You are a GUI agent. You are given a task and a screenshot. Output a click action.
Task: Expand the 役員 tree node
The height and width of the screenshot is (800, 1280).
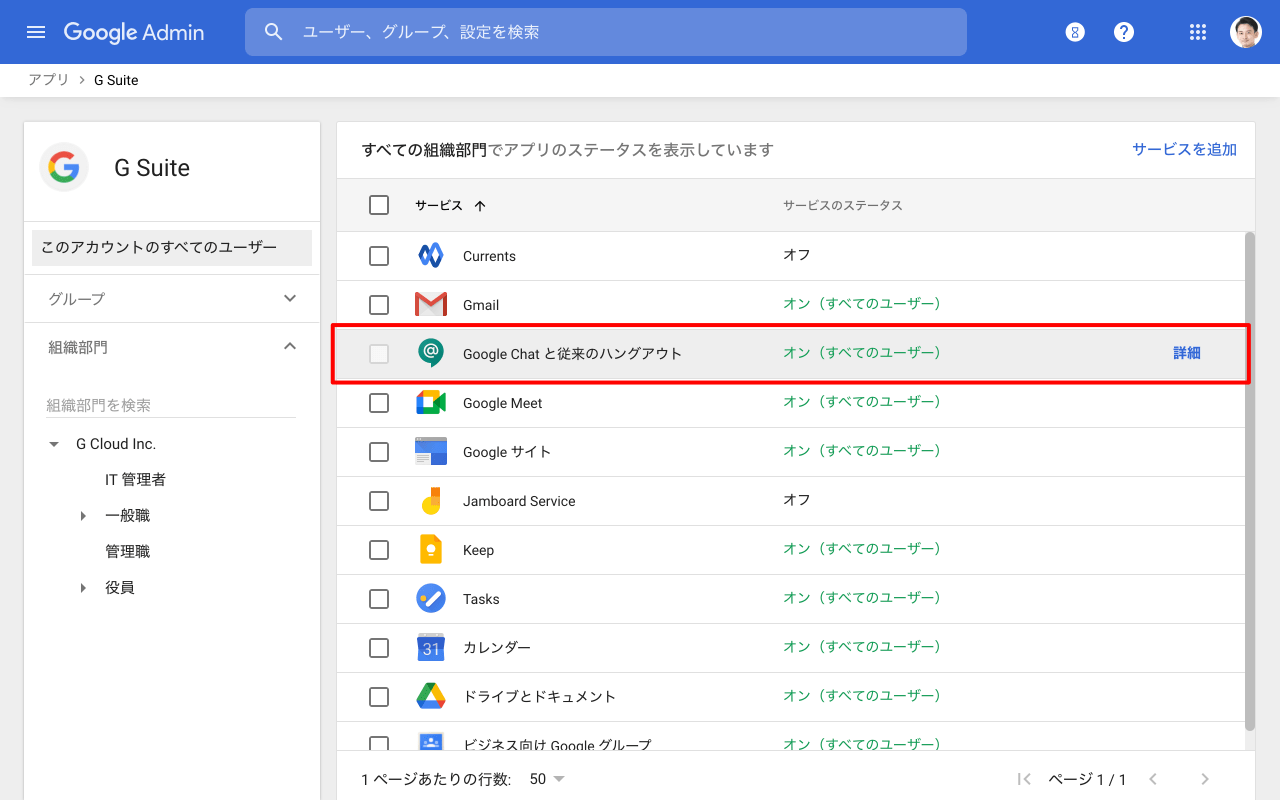tap(83, 588)
